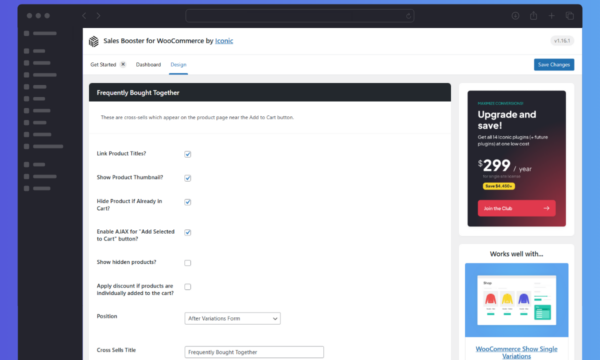This screenshot has width=600, height=360.
Task: Click the browser back arrow
Action: pos(84,16)
